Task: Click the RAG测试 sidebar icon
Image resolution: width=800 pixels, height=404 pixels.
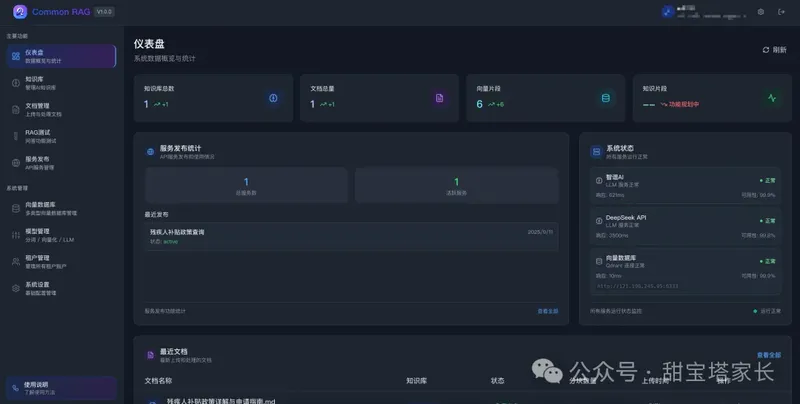Action: tap(16, 136)
